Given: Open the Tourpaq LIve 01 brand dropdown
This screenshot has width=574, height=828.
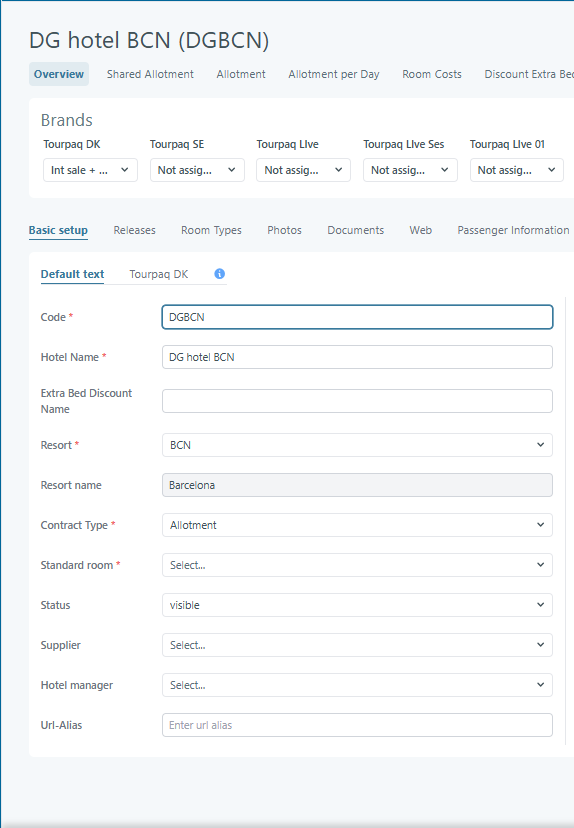Looking at the screenshot, I should [517, 170].
